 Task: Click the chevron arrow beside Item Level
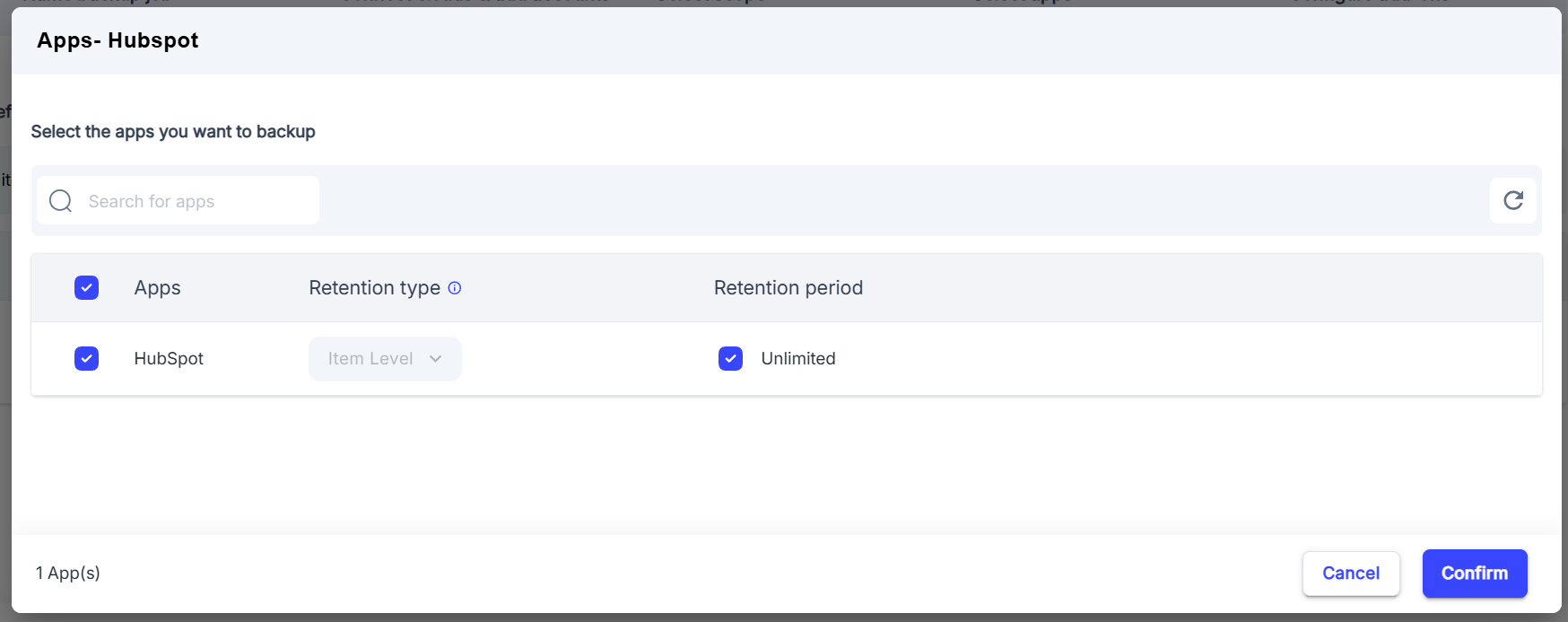click(x=436, y=359)
